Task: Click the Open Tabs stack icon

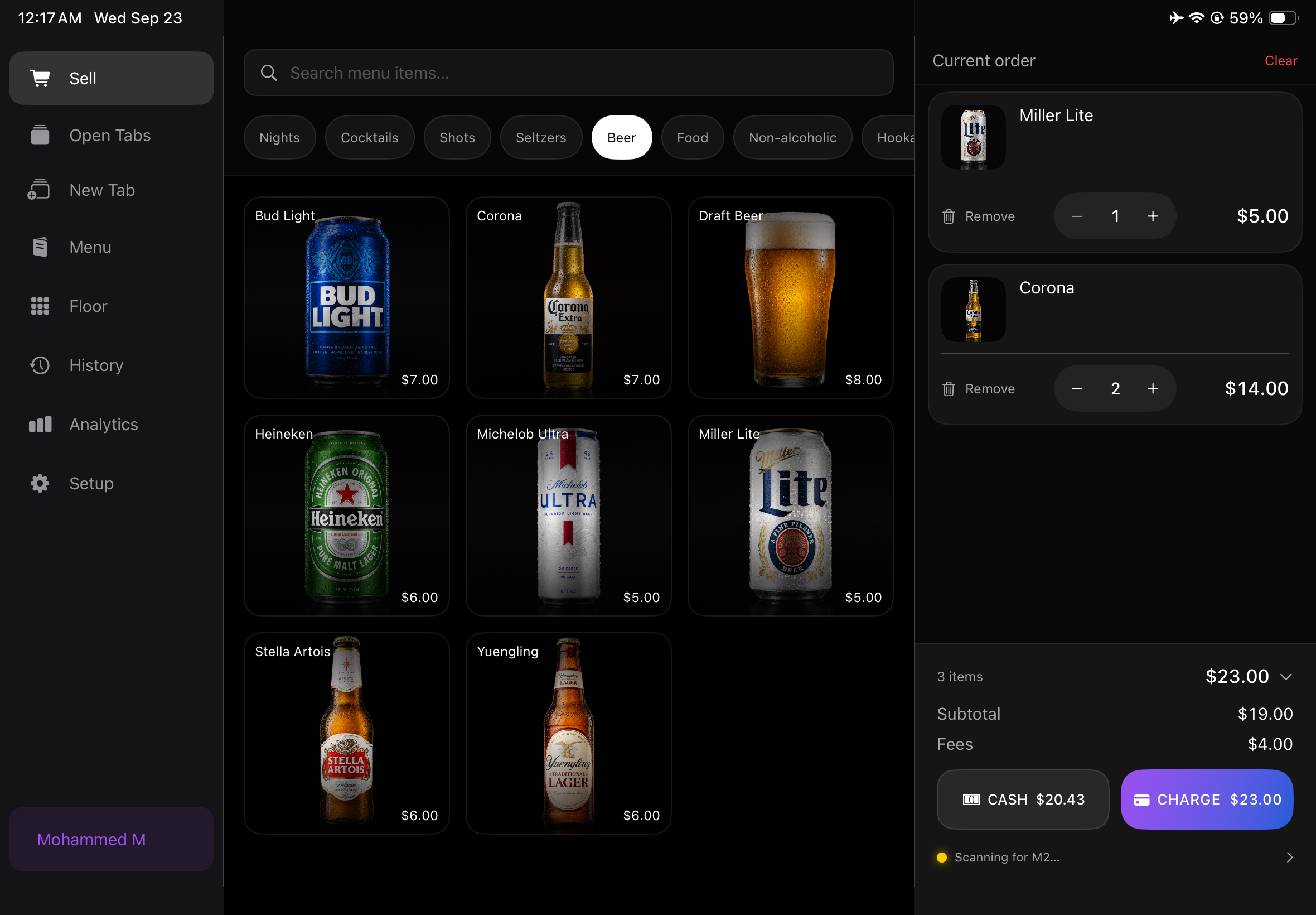Action: pos(40,134)
